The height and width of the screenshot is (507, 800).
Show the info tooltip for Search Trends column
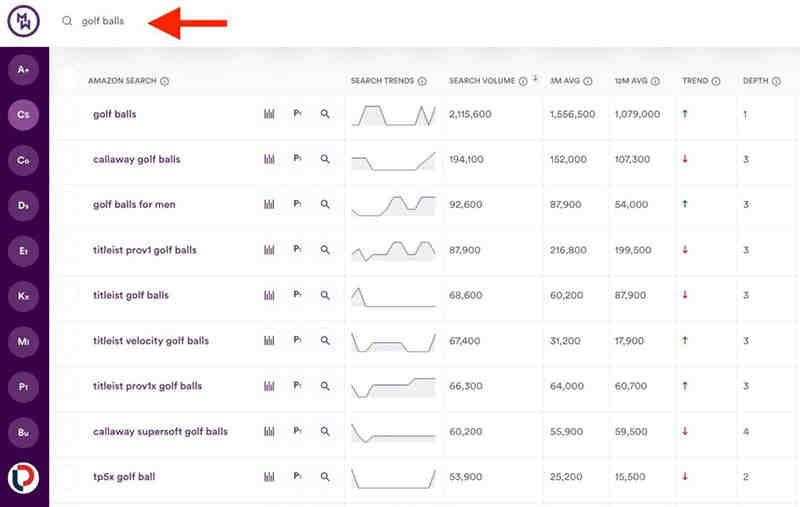[x=422, y=81]
